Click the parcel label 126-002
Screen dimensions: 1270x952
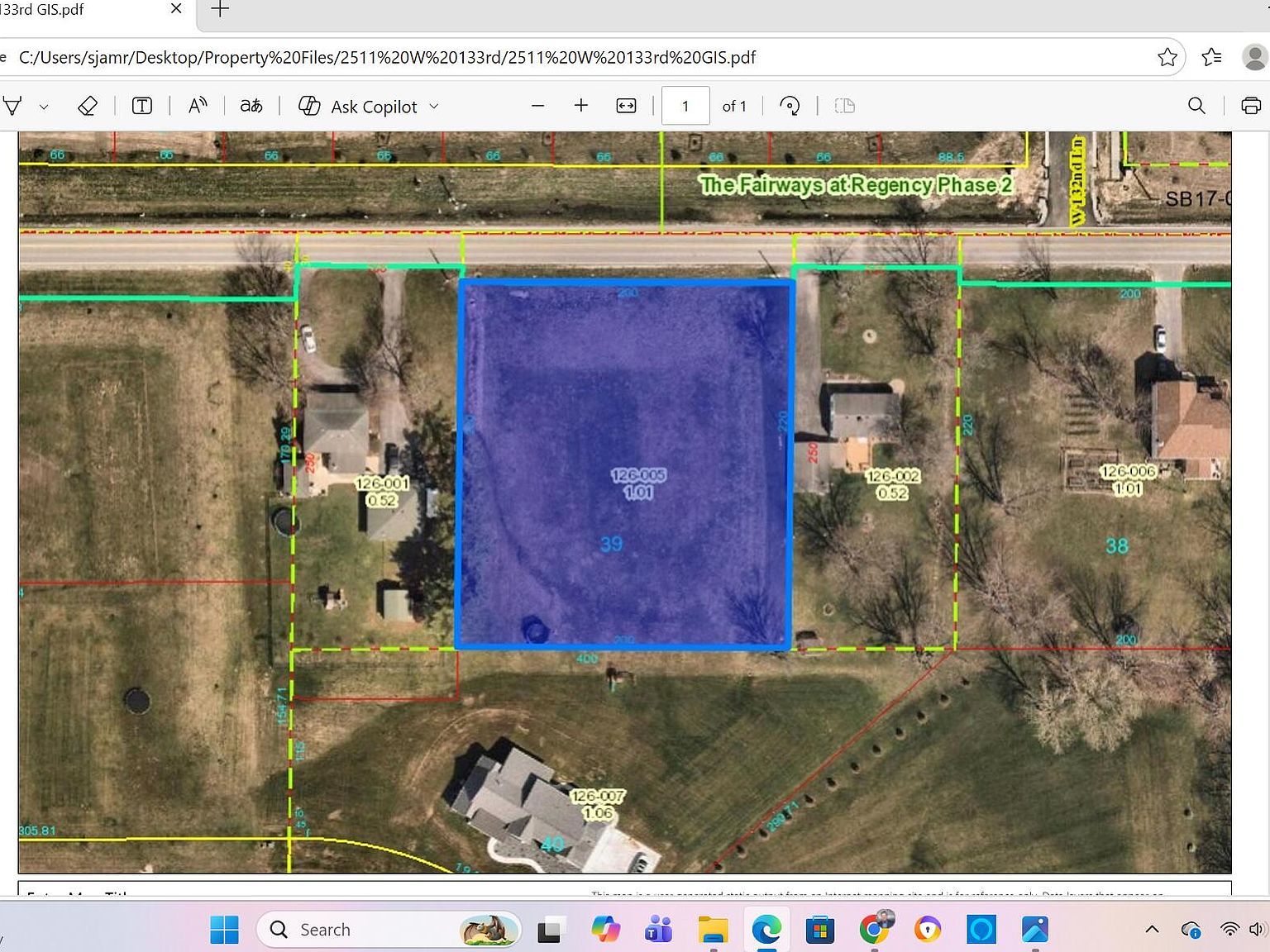893,476
